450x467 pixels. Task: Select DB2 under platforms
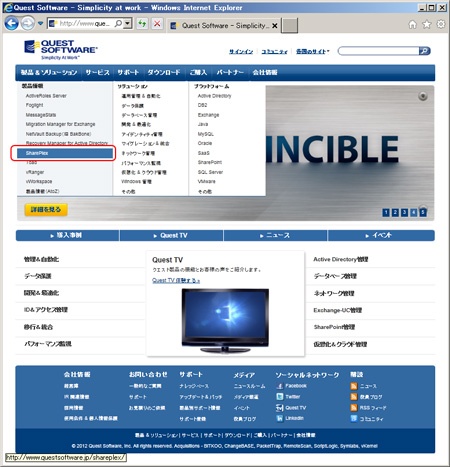pos(202,105)
